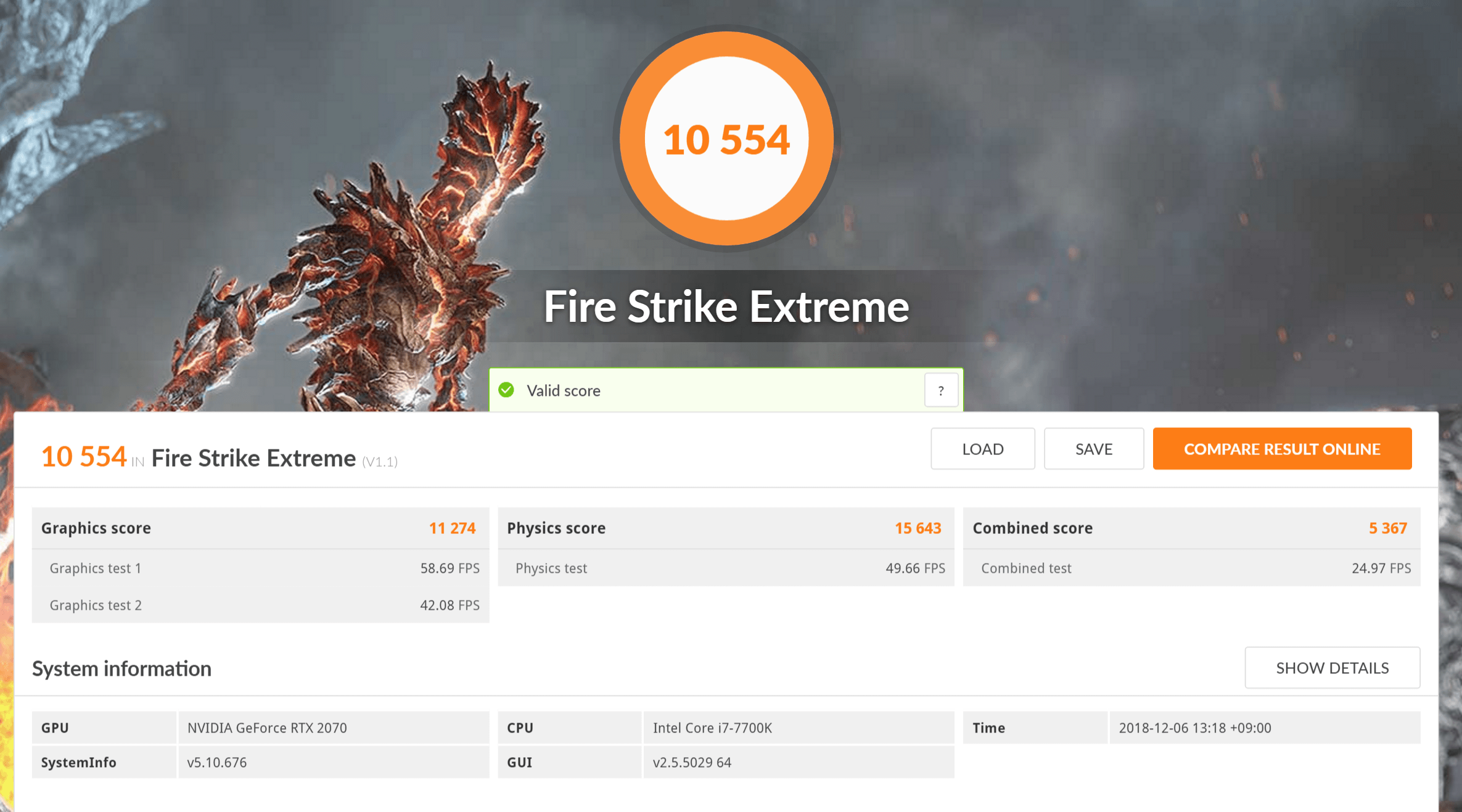This screenshot has height=812, width=1462.
Task: Click the Combined score value 5 367
Action: [x=1388, y=528]
